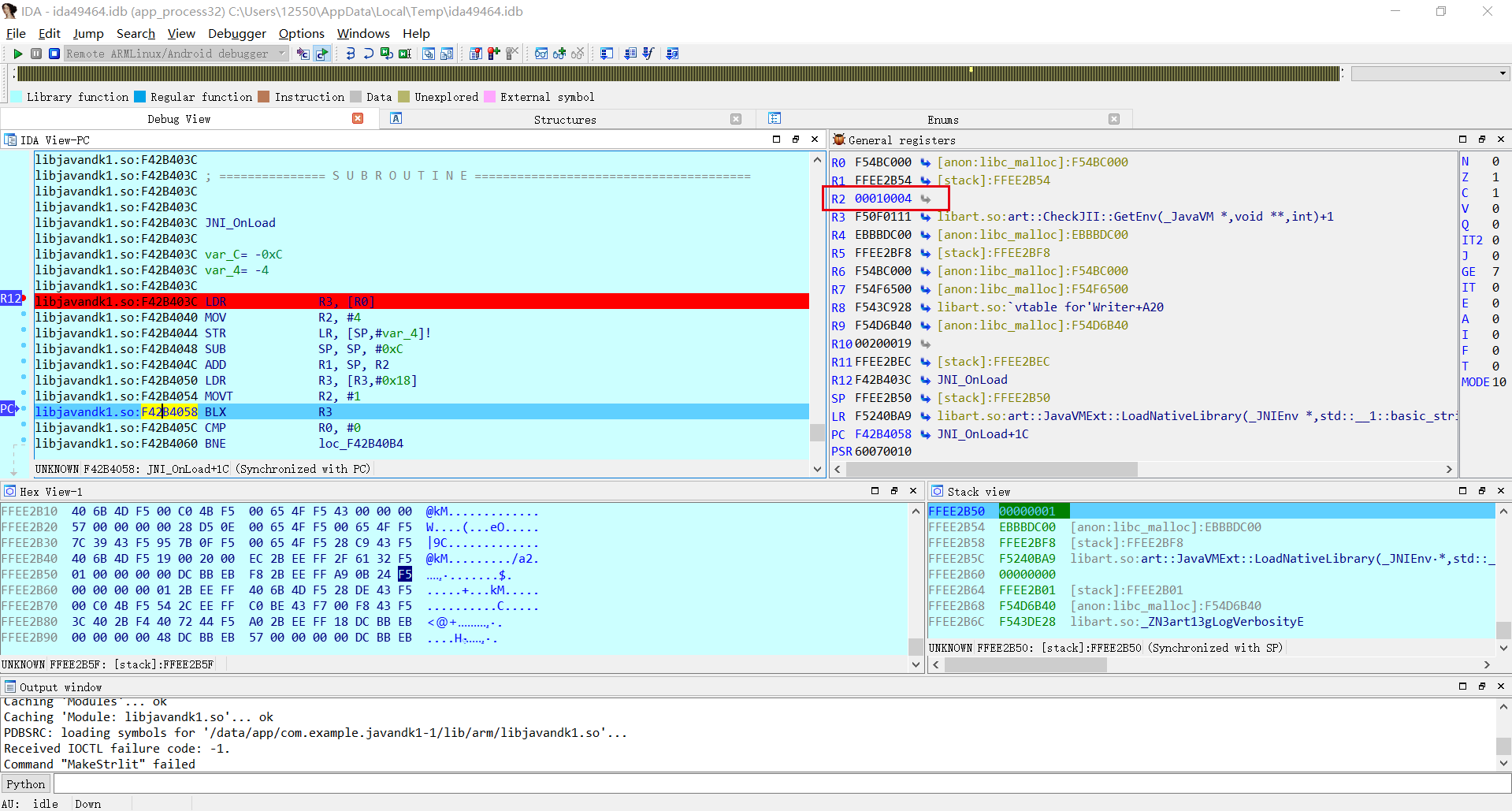Expand the navigation band dropdown
Image resolution: width=1512 pixels, height=811 pixels.
point(1503,73)
